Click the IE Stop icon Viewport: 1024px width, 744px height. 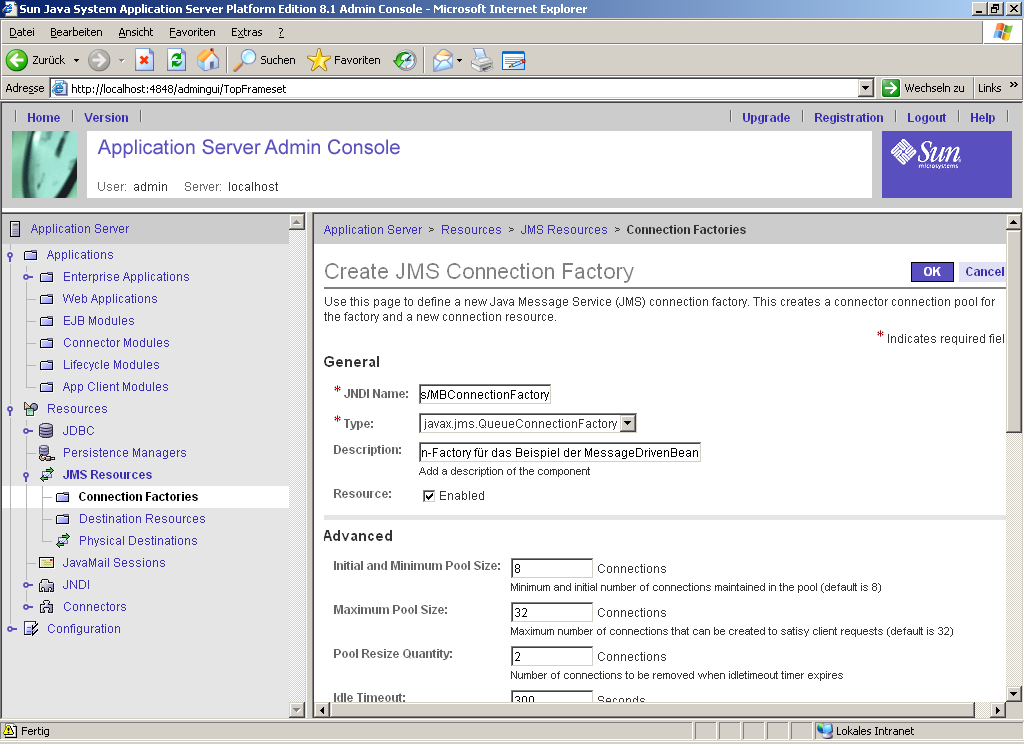click(144, 60)
